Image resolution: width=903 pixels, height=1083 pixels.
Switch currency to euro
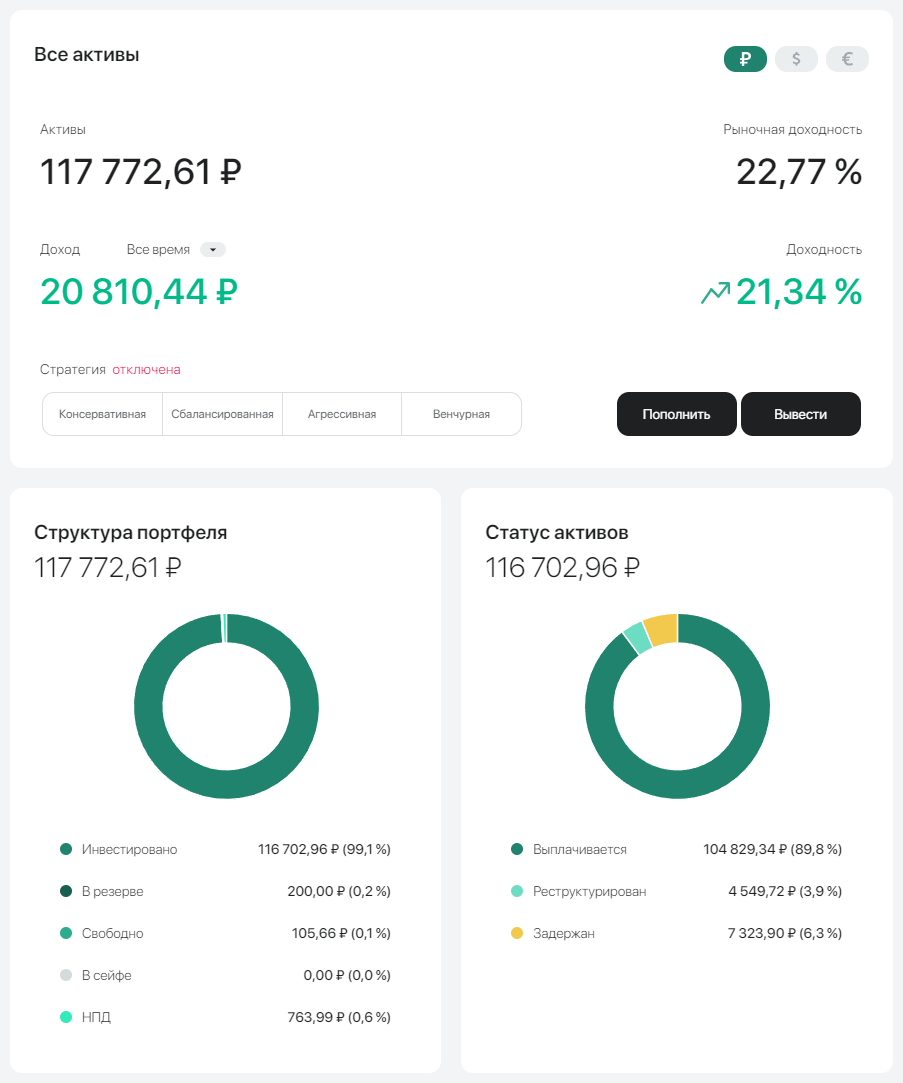coord(847,59)
